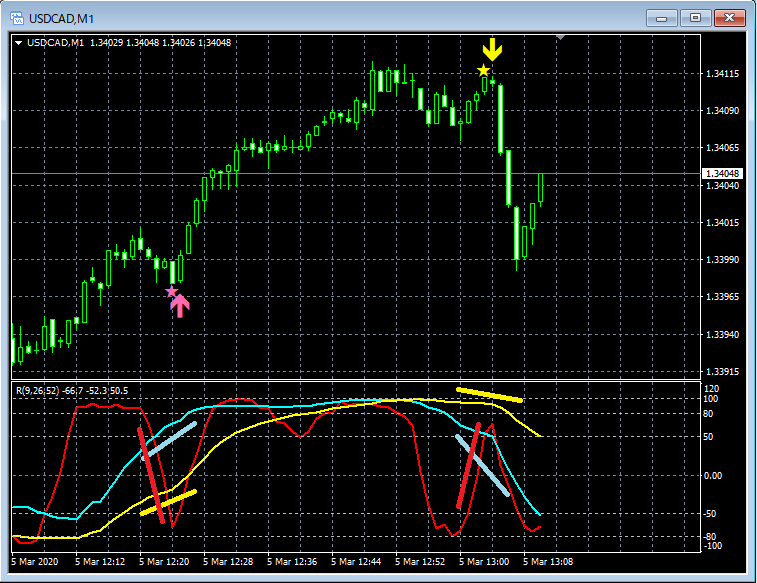Click the indicator scale value 0.00

[713, 476]
